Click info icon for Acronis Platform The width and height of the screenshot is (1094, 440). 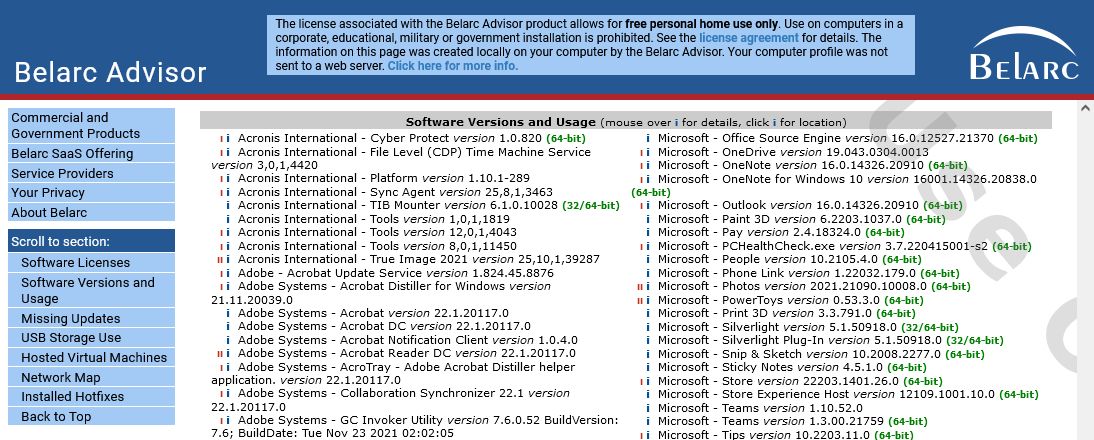click(227, 179)
